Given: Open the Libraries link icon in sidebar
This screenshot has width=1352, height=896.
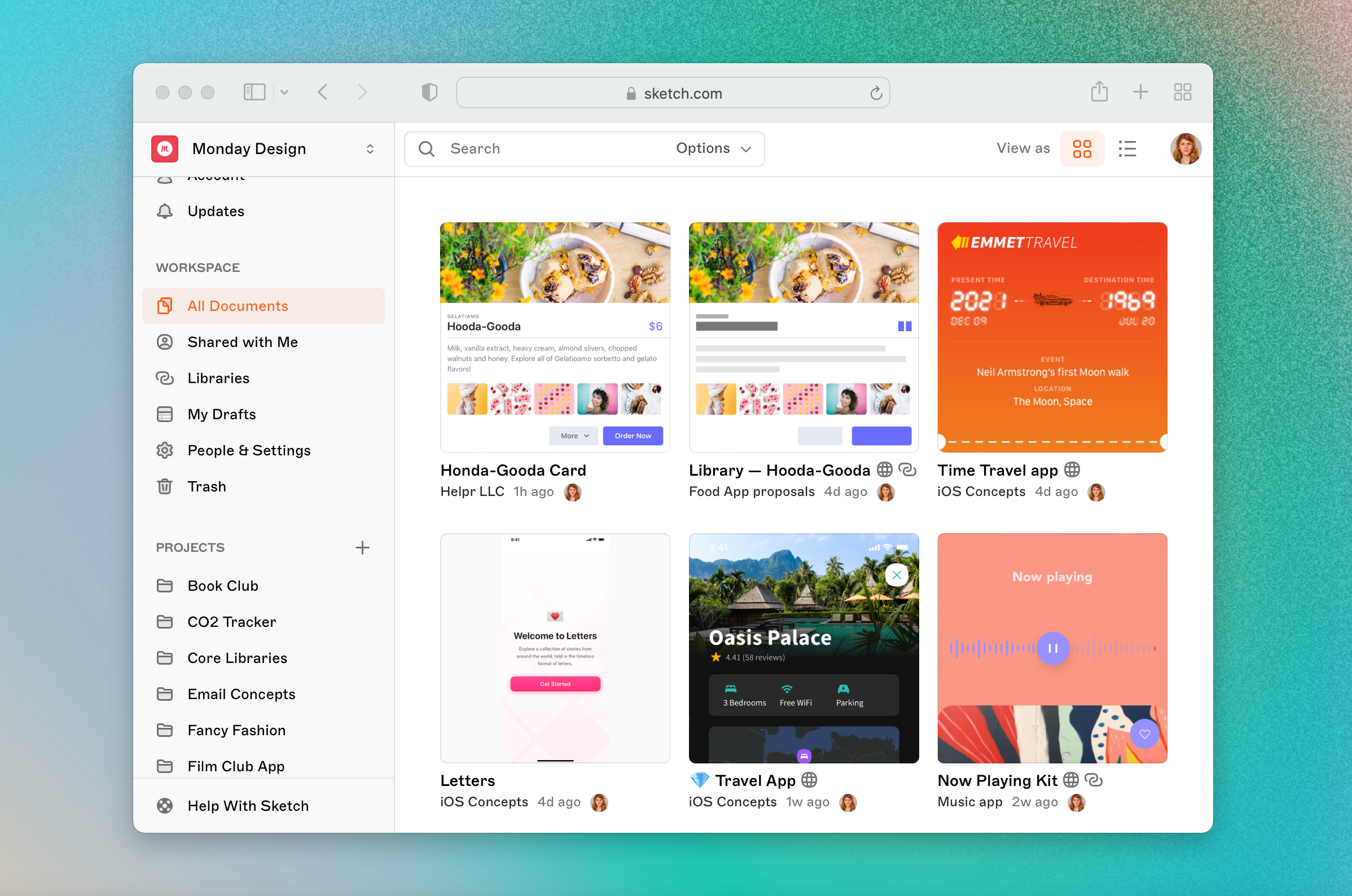Looking at the screenshot, I should [x=165, y=378].
